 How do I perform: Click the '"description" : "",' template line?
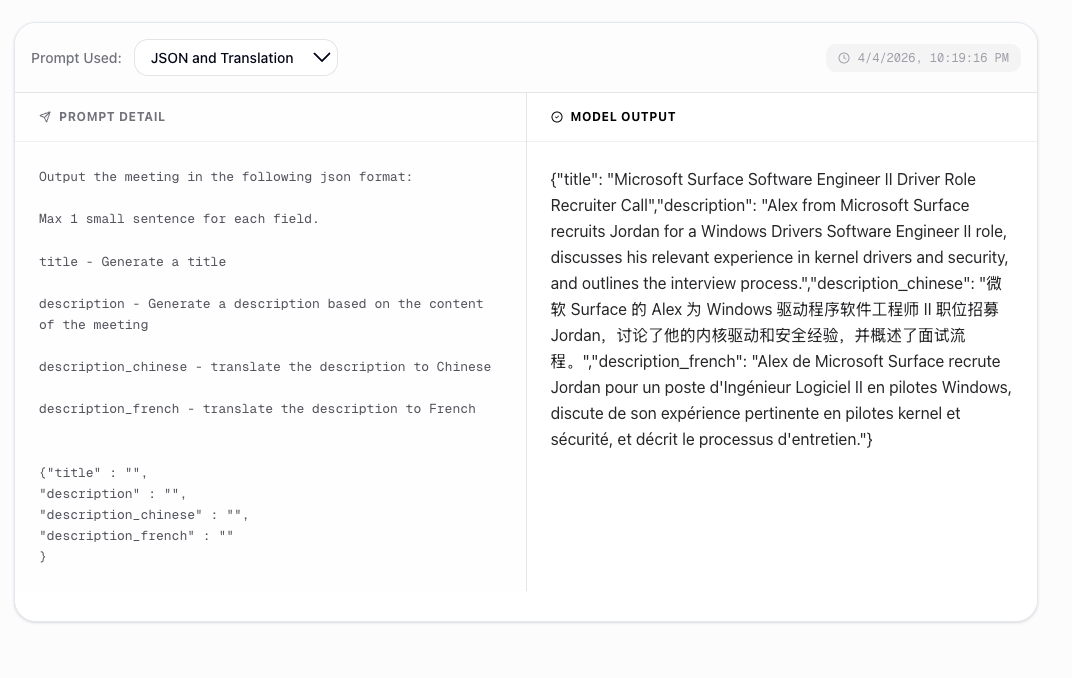(x=112, y=494)
